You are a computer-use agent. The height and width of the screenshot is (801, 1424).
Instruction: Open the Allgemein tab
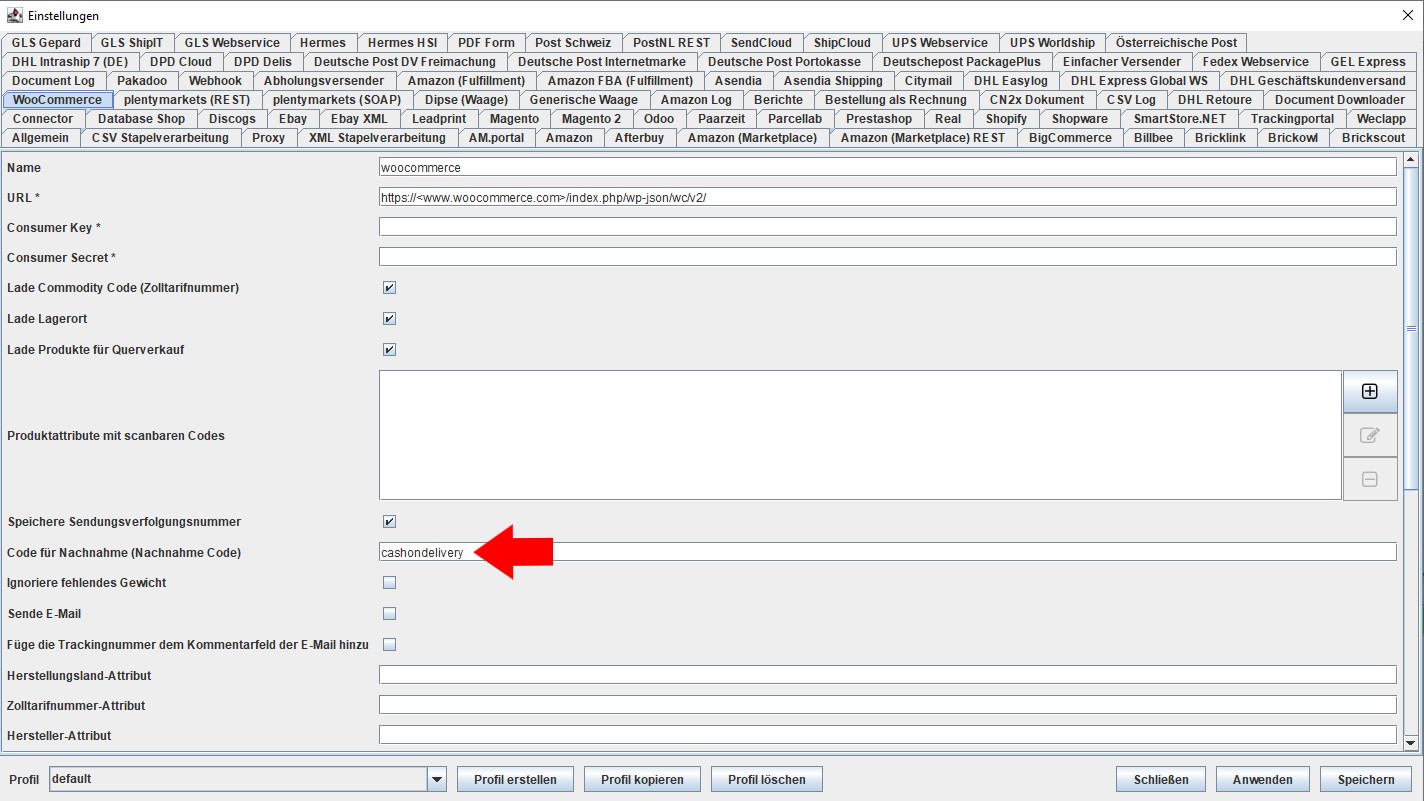click(41, 138)
